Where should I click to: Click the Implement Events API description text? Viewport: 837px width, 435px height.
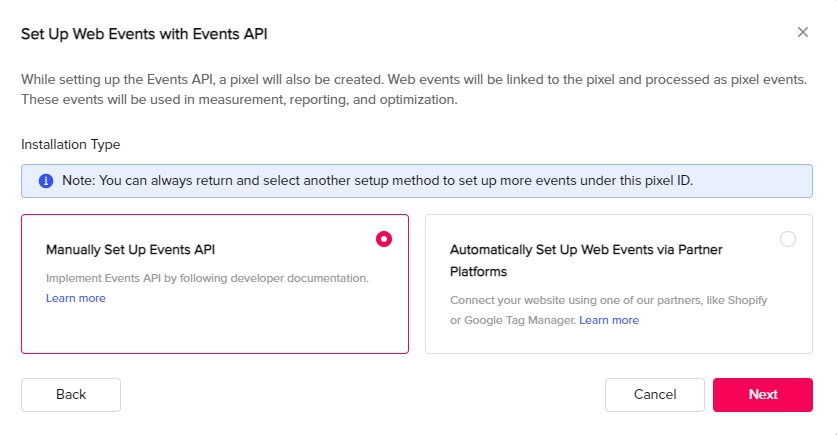(x=207, y=278)
